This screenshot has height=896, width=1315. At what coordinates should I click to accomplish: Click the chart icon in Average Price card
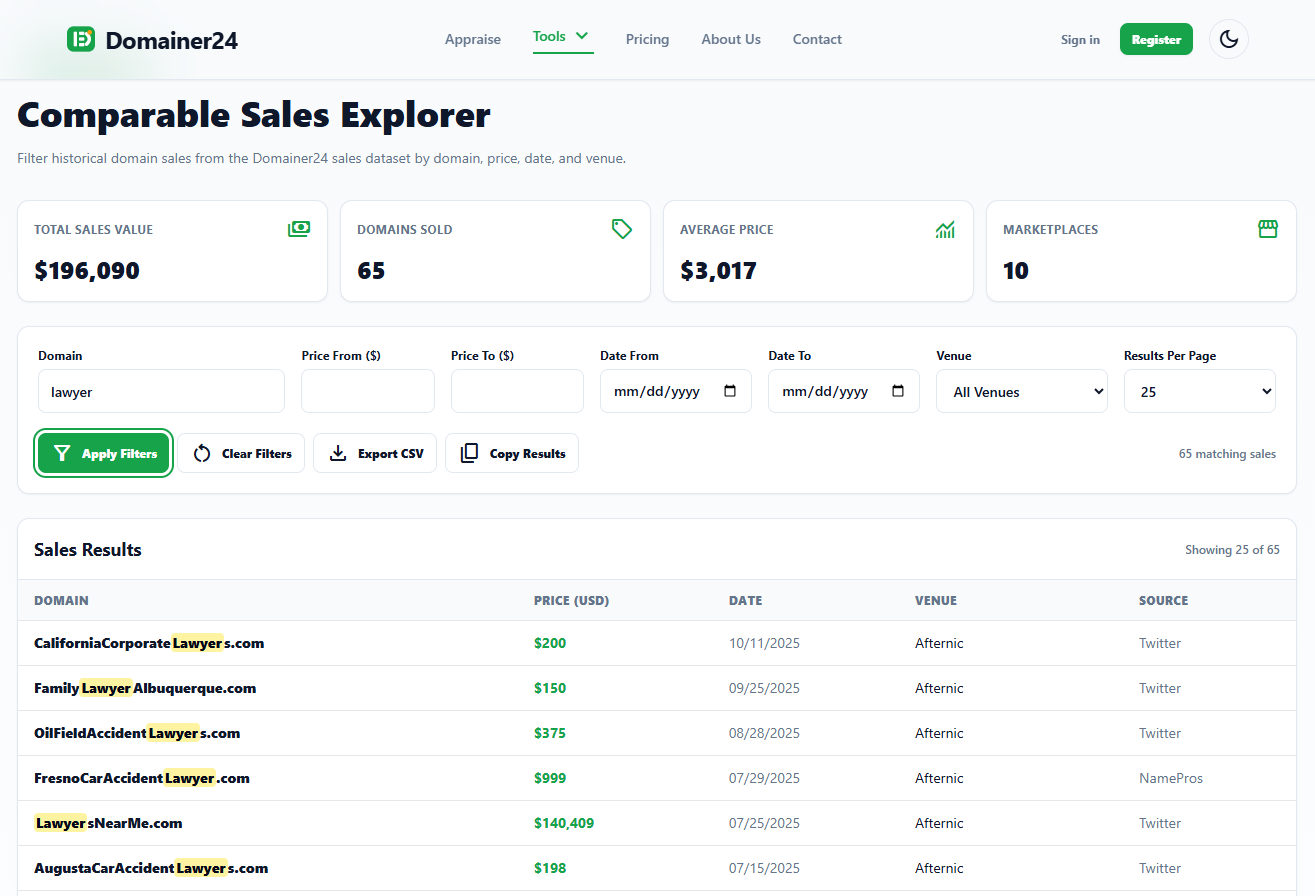(x=945, y=229)
